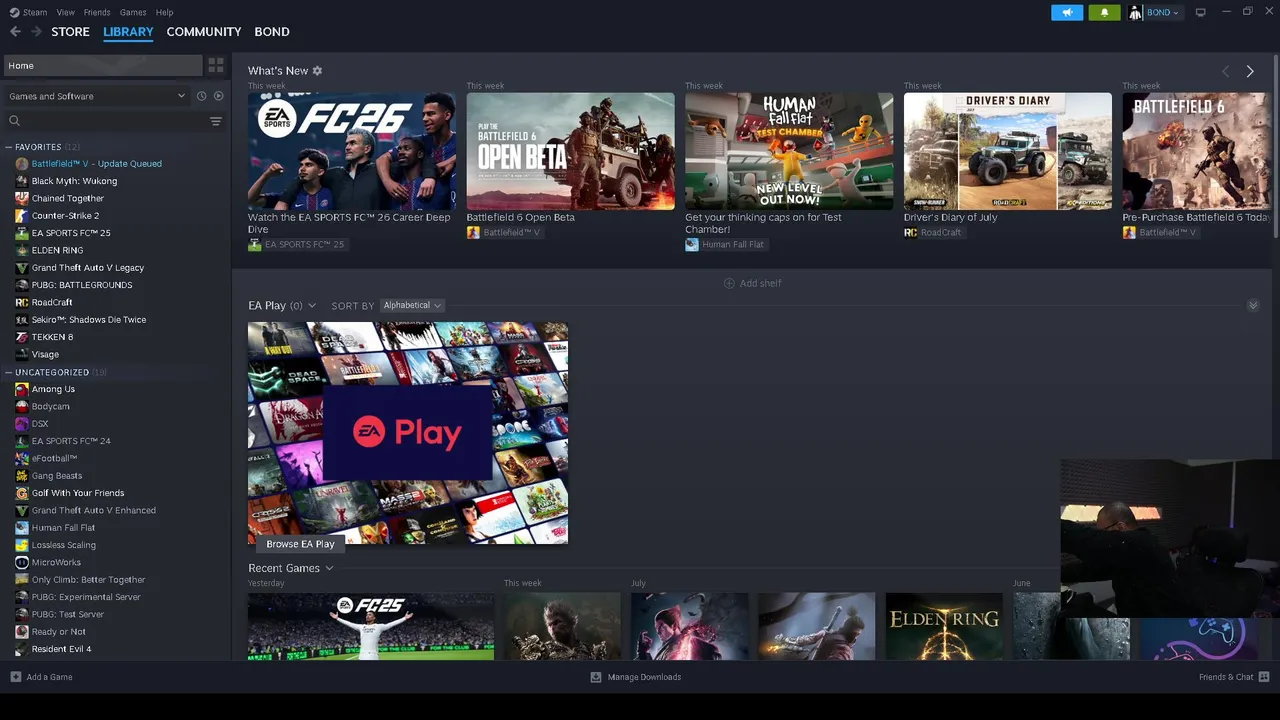1280x720 pixels.
Task: Open advanced filter options icon
Action: click(215, 121)
